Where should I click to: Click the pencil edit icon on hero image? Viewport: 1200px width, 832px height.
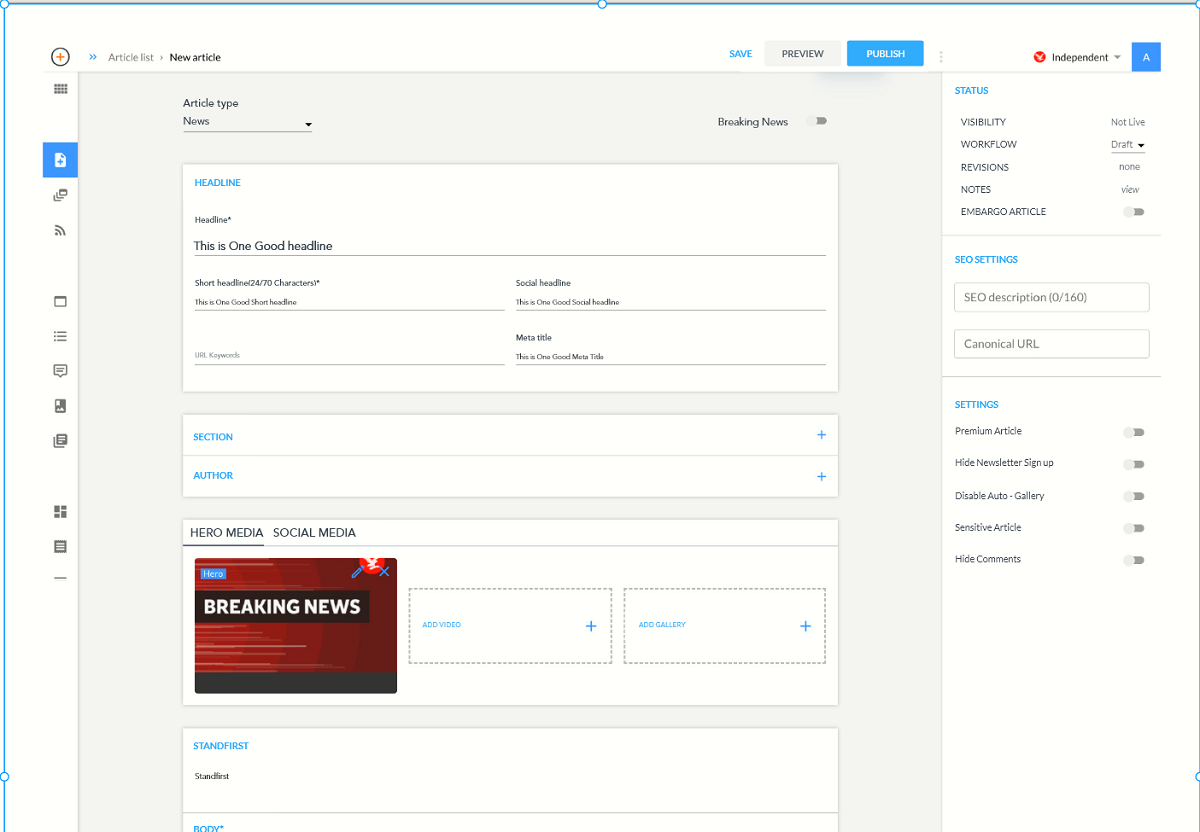357,572
